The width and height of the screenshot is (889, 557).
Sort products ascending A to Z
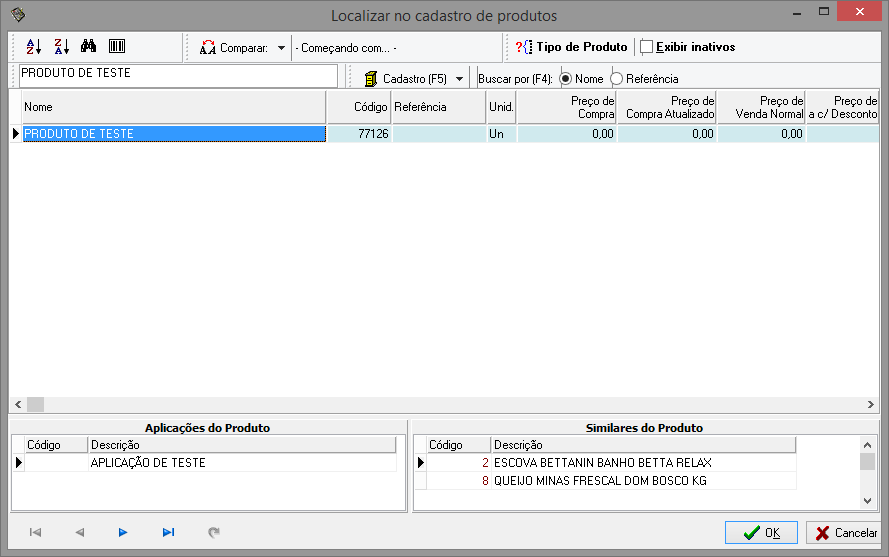(x=33, y=47)
